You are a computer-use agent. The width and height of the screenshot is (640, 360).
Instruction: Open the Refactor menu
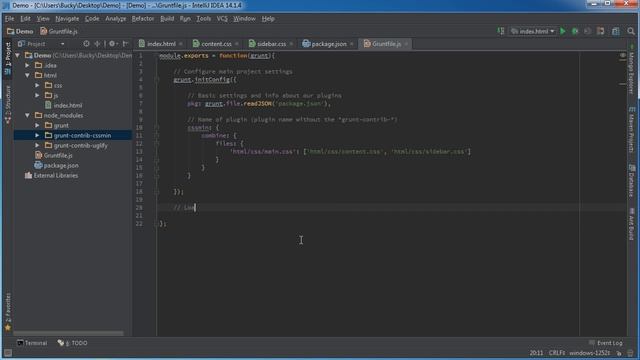pyautogui.click(x=143, y=19)
